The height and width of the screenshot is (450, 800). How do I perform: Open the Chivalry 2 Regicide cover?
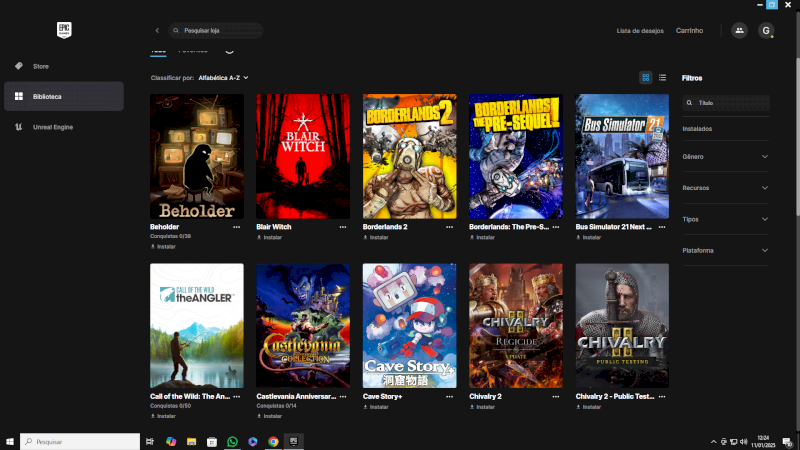click(516, 326)
